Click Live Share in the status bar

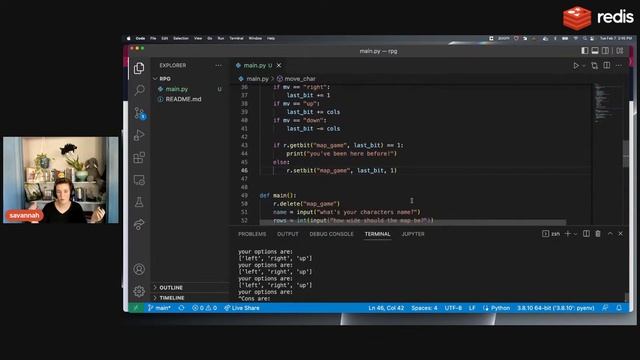click(242, 308)
